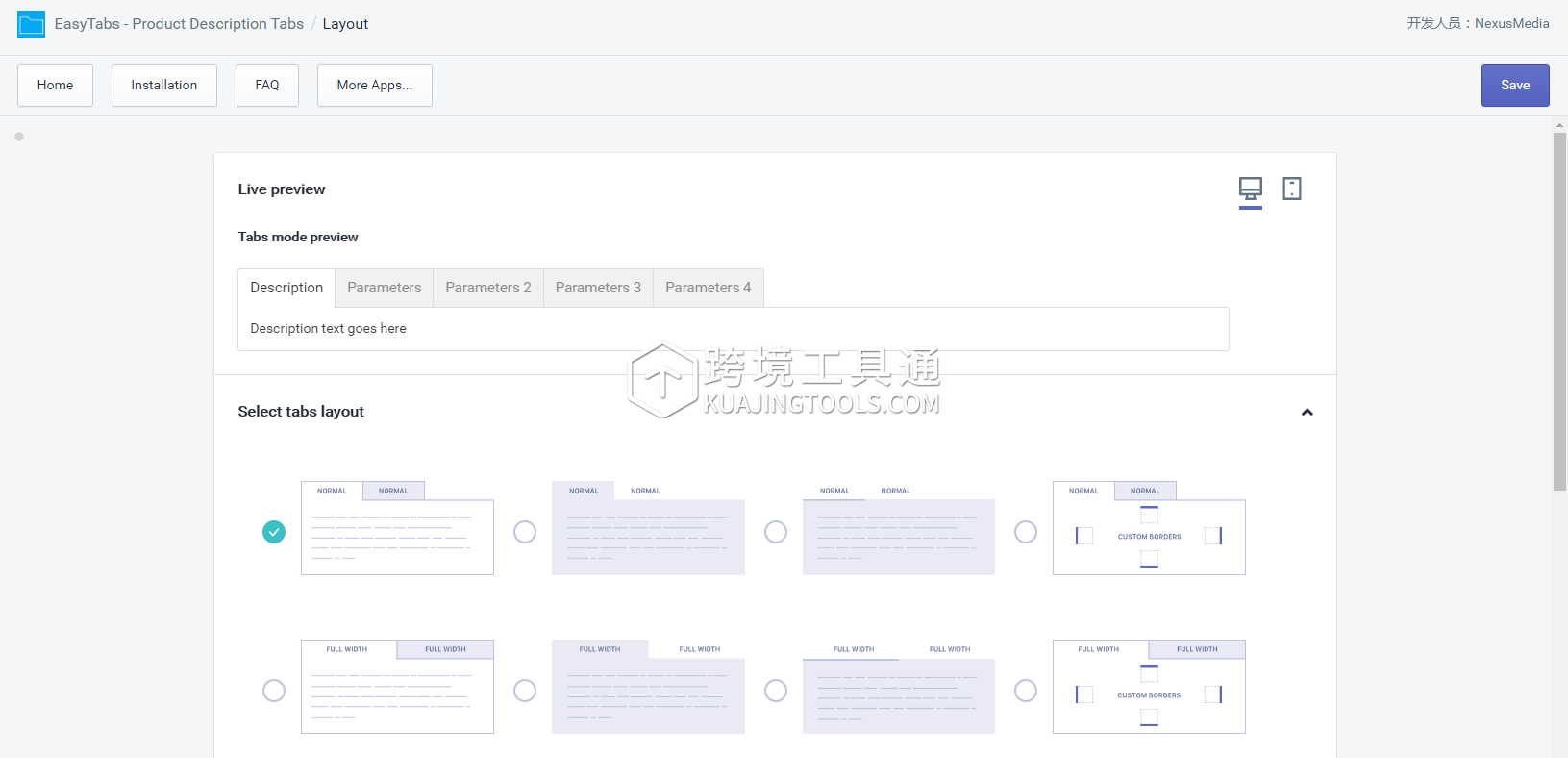Click the normal custom borders layout thumbnail
This screenshot has height=758, width=1568.
[x=1149, y=528]
